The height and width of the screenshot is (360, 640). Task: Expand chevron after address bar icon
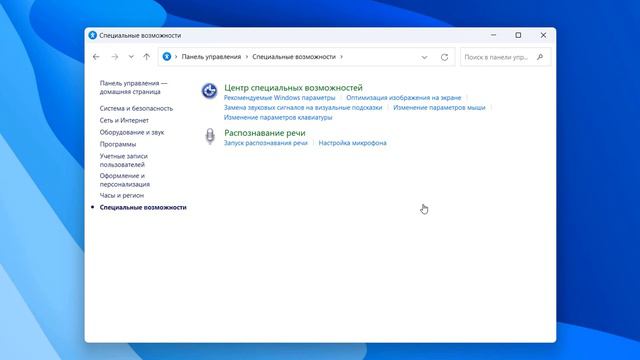(176, 57)
